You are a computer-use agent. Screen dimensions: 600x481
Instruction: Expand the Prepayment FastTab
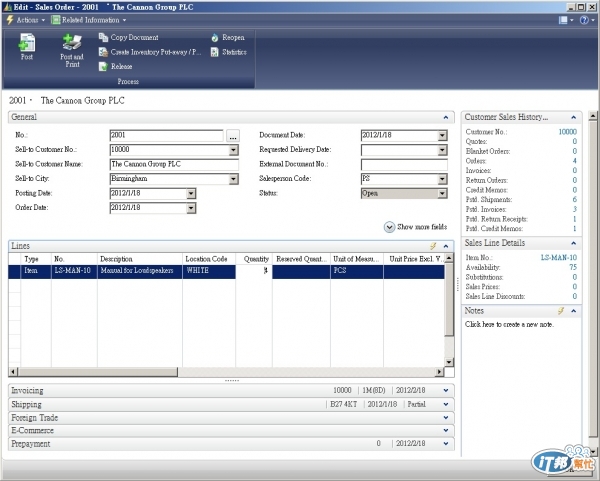[446, 444]
